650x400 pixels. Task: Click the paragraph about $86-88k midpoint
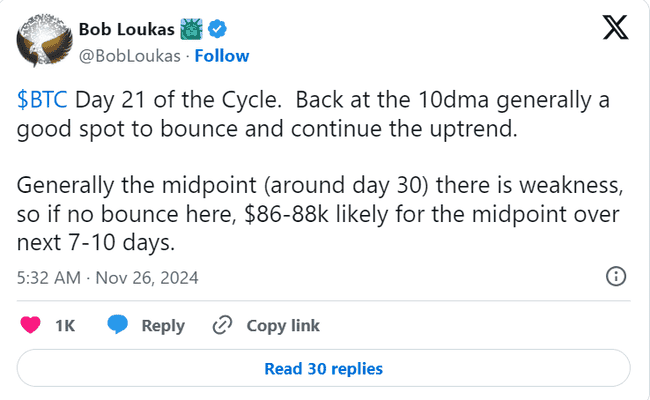[319, 214]
